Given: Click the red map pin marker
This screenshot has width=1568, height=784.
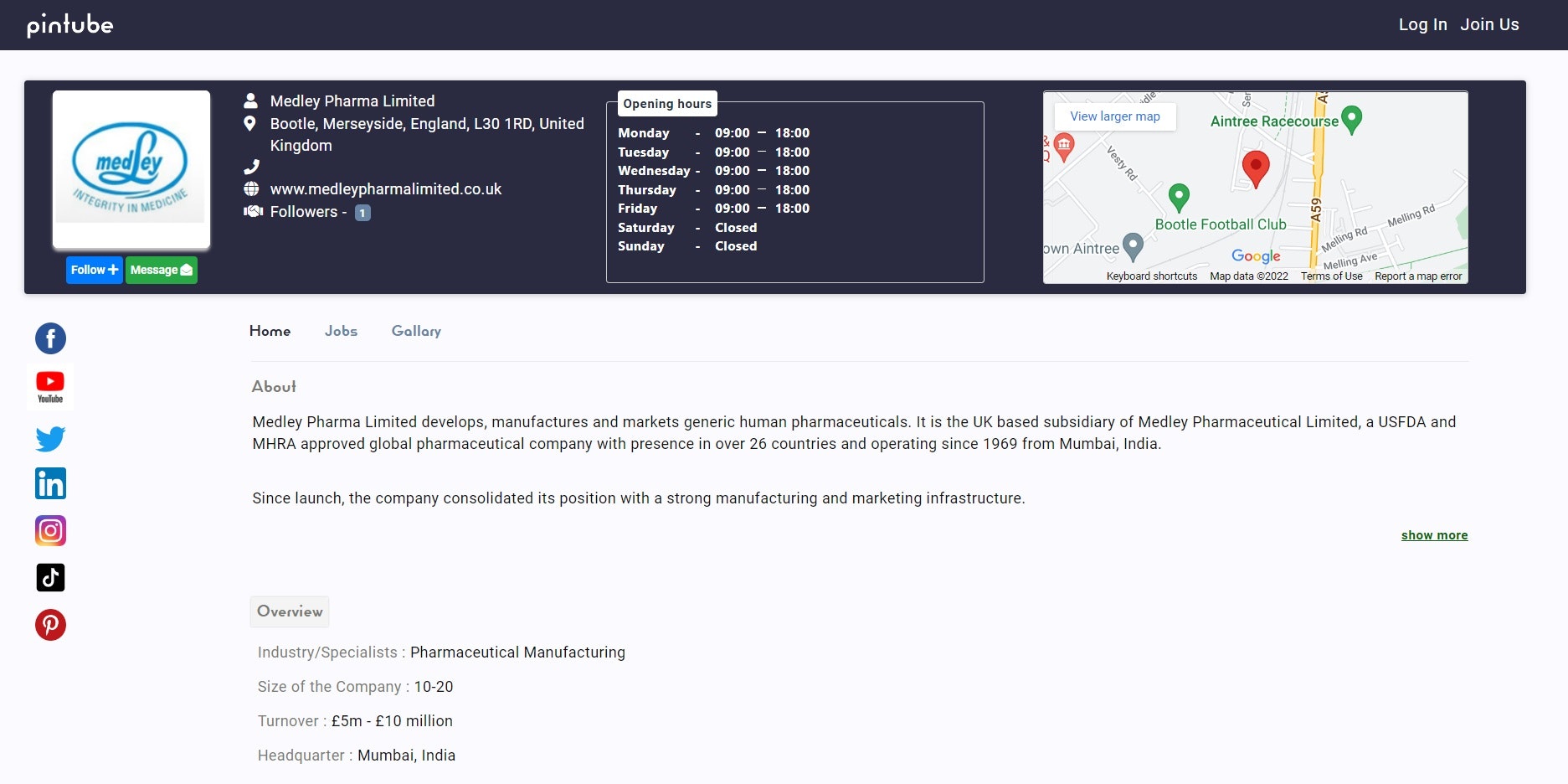Looking at the screenshot, I should [x=1255, y=170].
